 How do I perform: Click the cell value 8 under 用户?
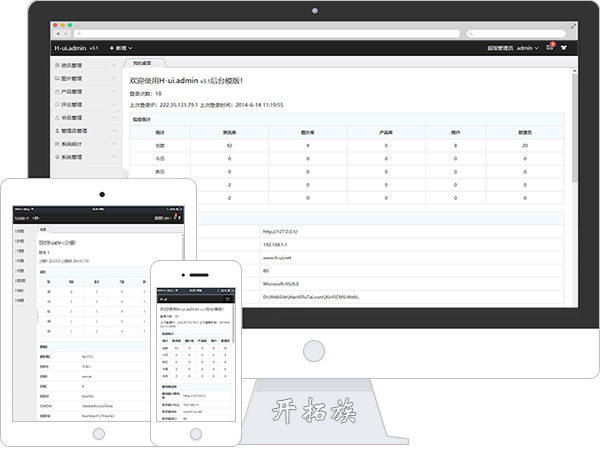pos(455,146)
